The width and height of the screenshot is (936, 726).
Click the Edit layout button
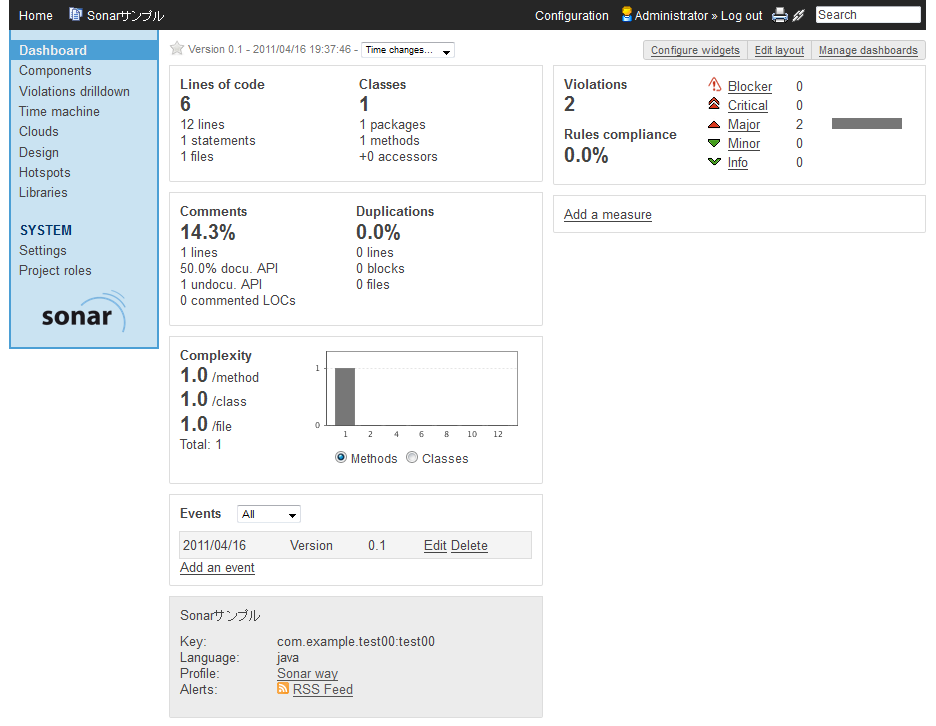(780, 50)
